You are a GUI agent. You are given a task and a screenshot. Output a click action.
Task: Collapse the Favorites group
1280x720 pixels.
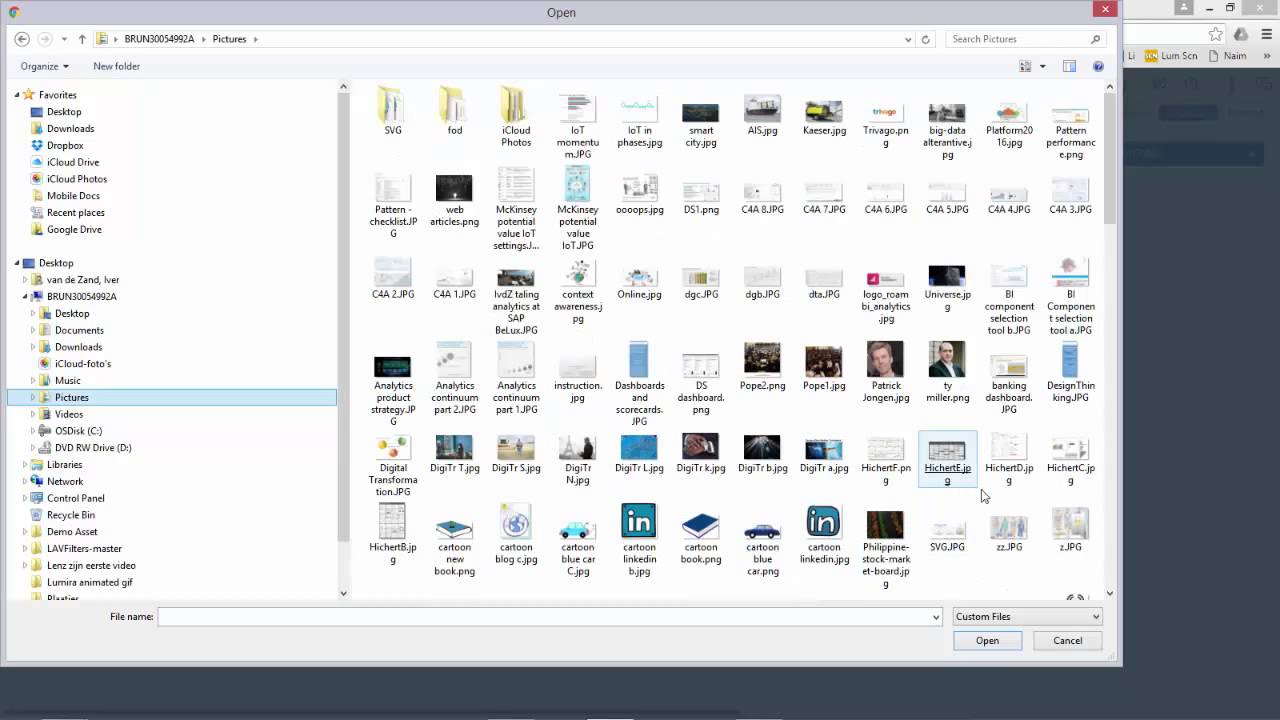[x=17, y=95]
